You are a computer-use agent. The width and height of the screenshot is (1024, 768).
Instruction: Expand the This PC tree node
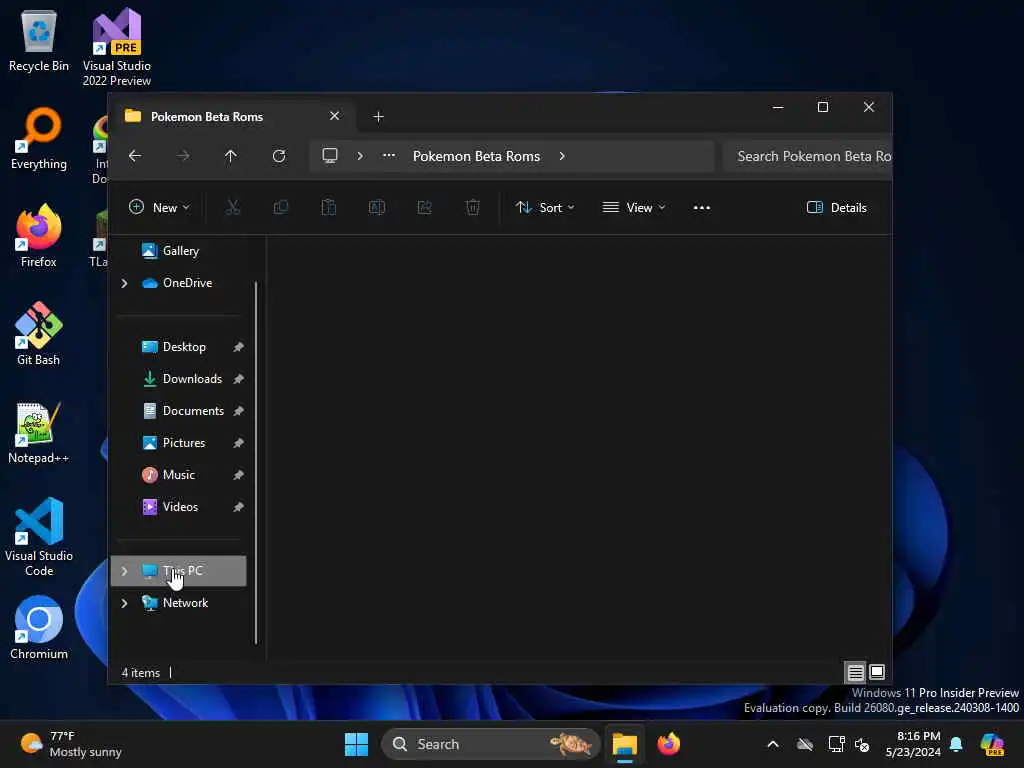point(124,571)
